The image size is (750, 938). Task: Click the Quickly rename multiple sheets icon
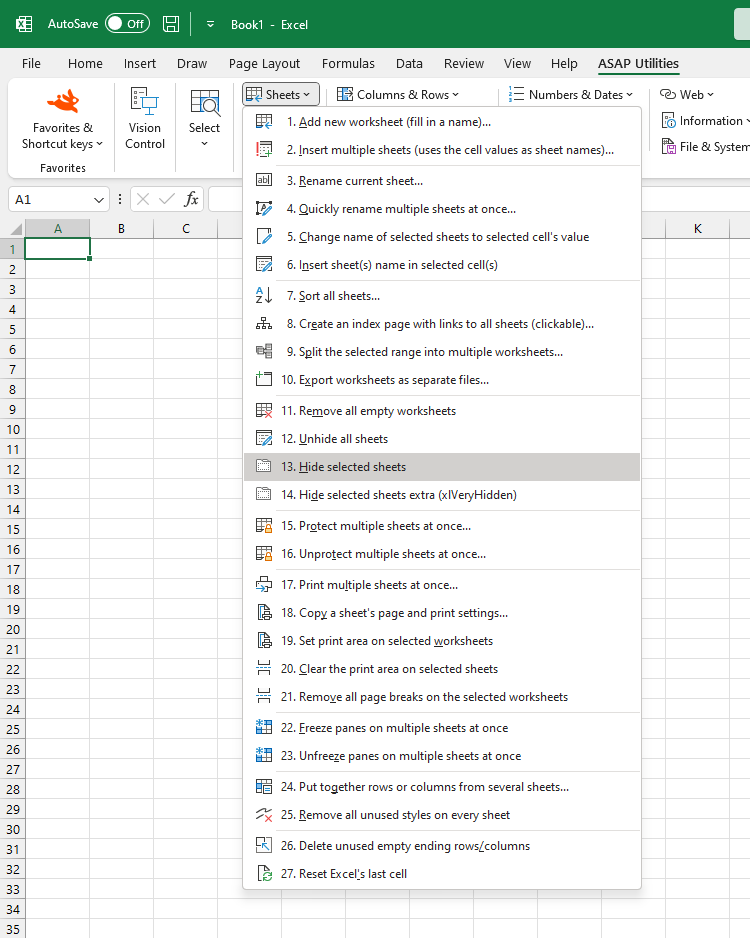(x=264, y=208)
